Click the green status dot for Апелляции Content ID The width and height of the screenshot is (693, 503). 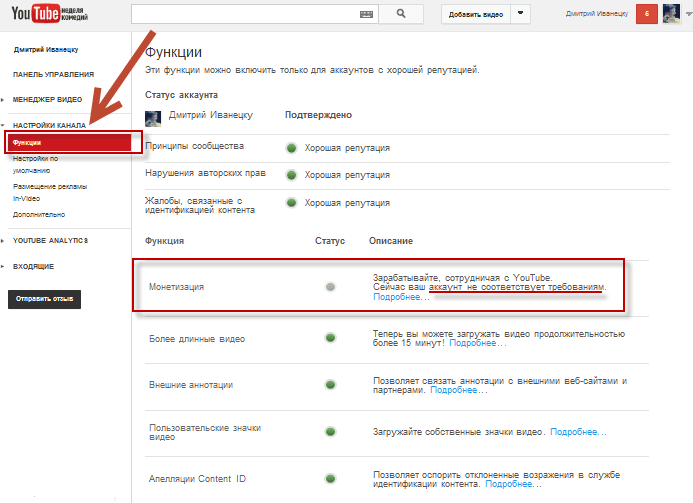coord(330,478)
